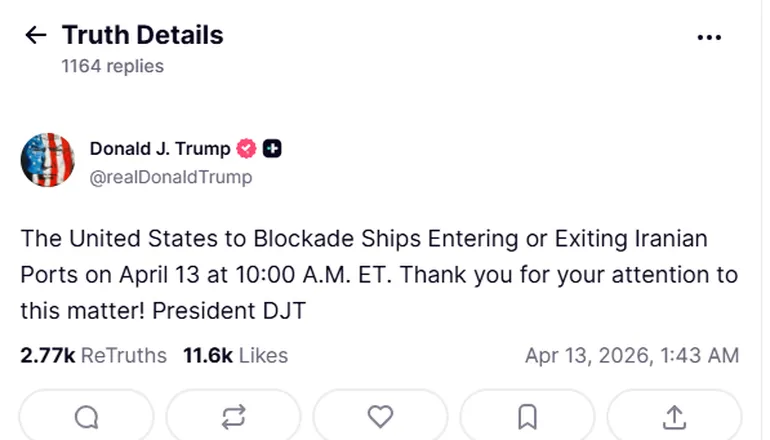Click the Apr 13, 2026 timestamp

(x=632, y=355)
